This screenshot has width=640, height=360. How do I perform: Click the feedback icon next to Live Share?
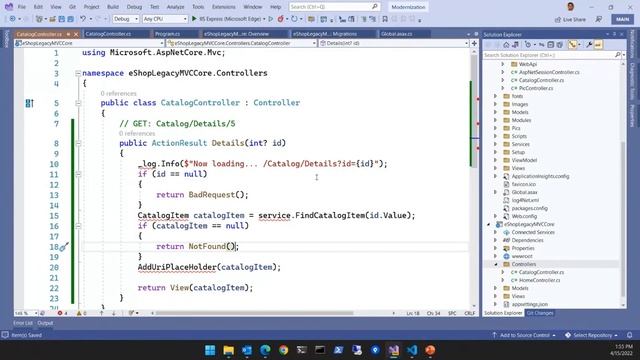point(599,19)
